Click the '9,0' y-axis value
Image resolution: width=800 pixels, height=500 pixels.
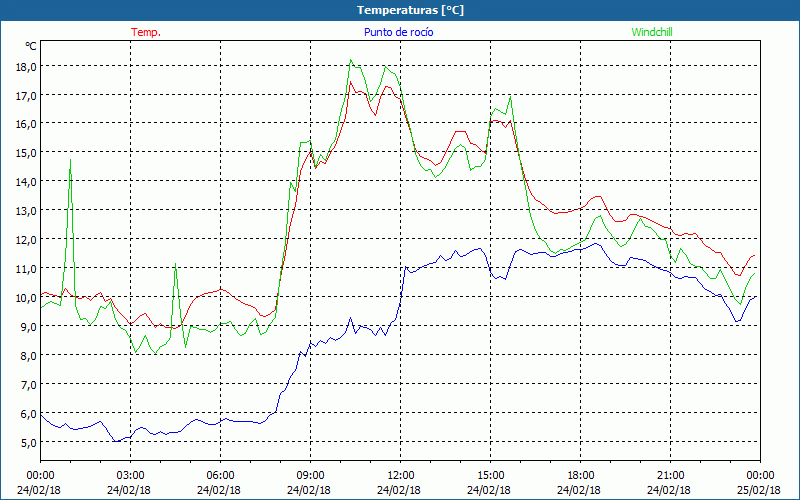[x=29, y=327]
